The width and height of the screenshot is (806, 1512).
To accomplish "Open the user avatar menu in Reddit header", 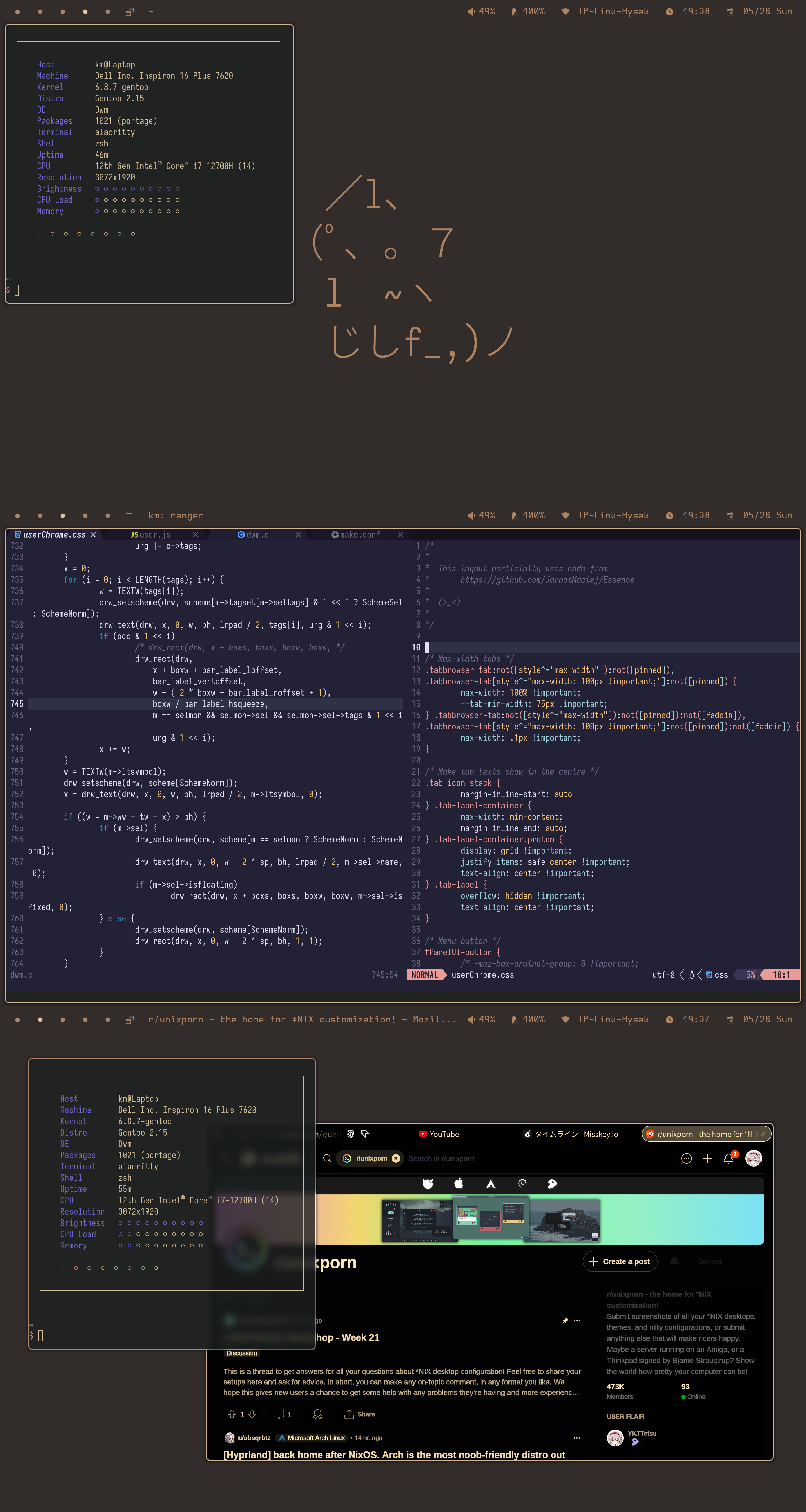I will pos(753,1158).
